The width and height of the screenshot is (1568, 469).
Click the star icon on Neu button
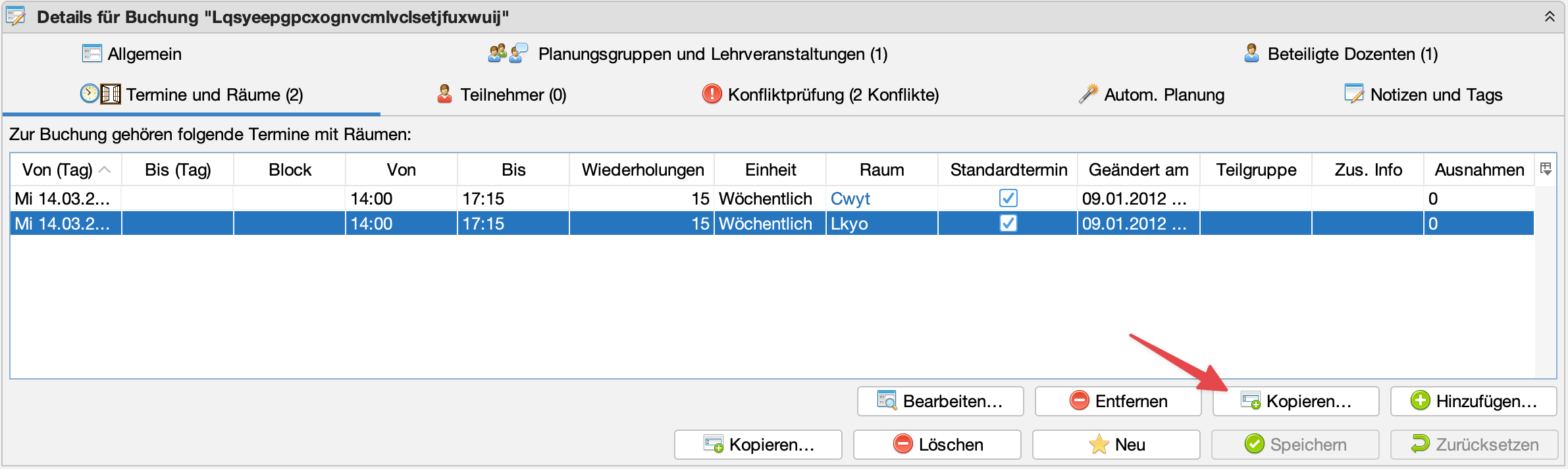(x=1099, y=445)
